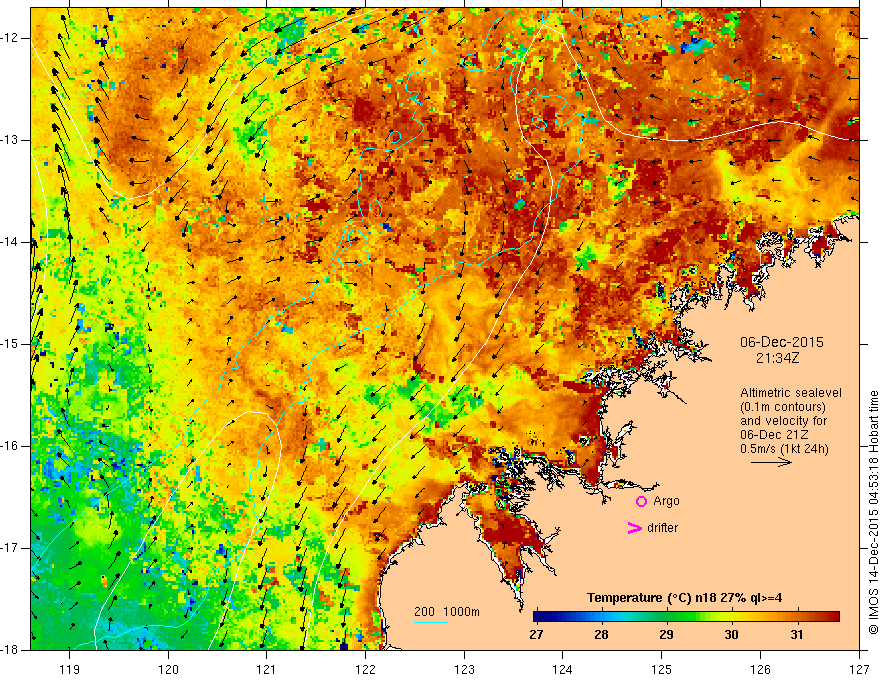Click the vertical IMOS copyright timestamp text
This screenshot has height=680, width=880.
(873, 513)
